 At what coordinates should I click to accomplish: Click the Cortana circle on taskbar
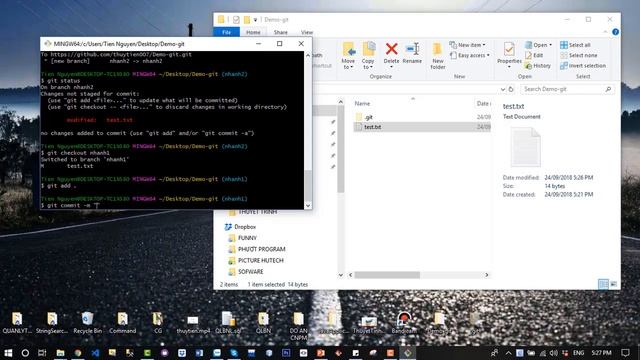pos(25,353)
